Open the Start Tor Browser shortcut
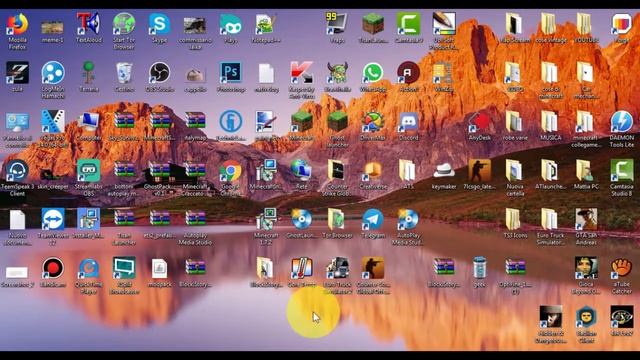Viewport: 640px width, 360px height. (124, 24)
